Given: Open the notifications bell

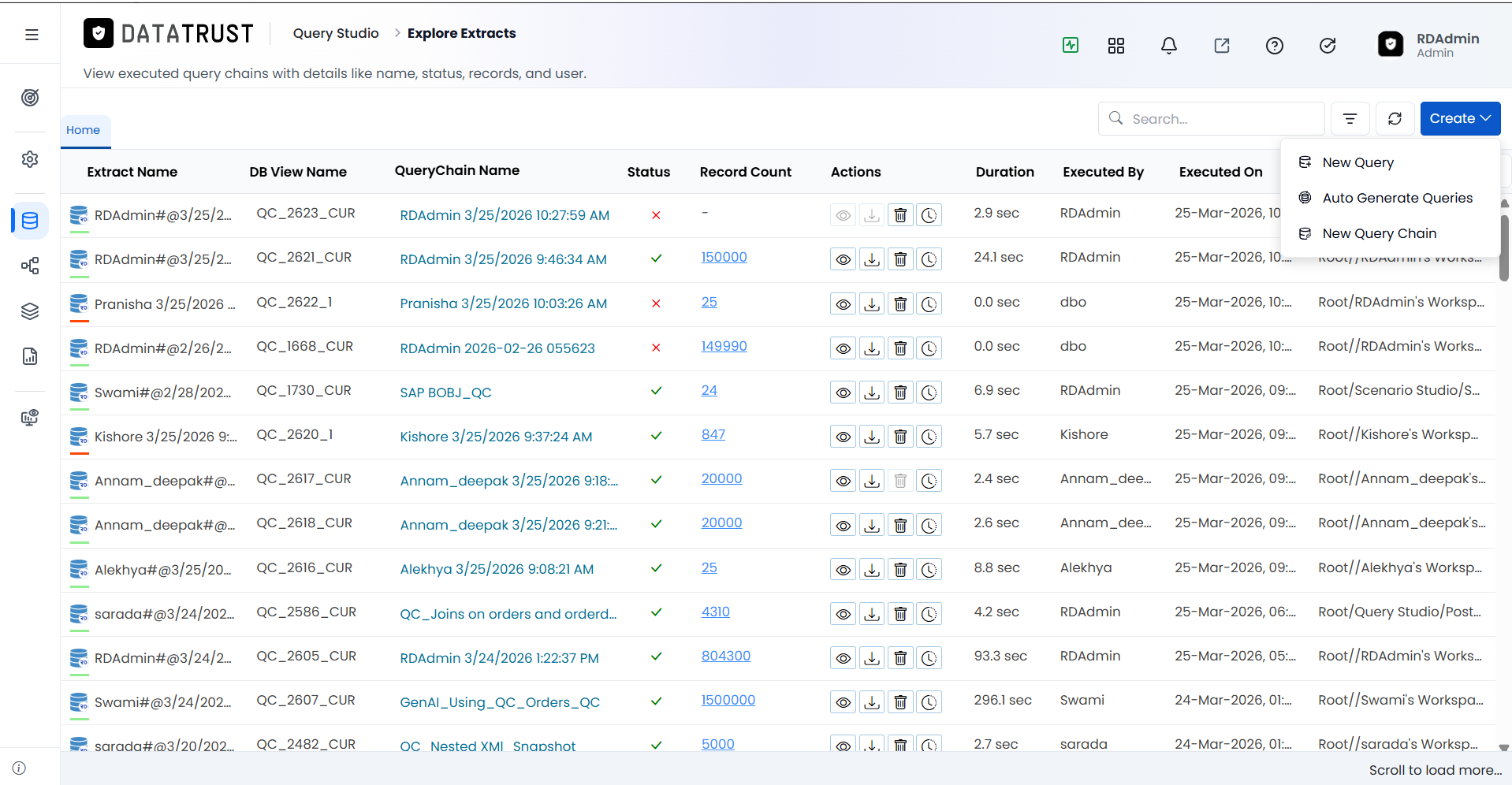Looking at the screenshot, I should point(1169,46).
